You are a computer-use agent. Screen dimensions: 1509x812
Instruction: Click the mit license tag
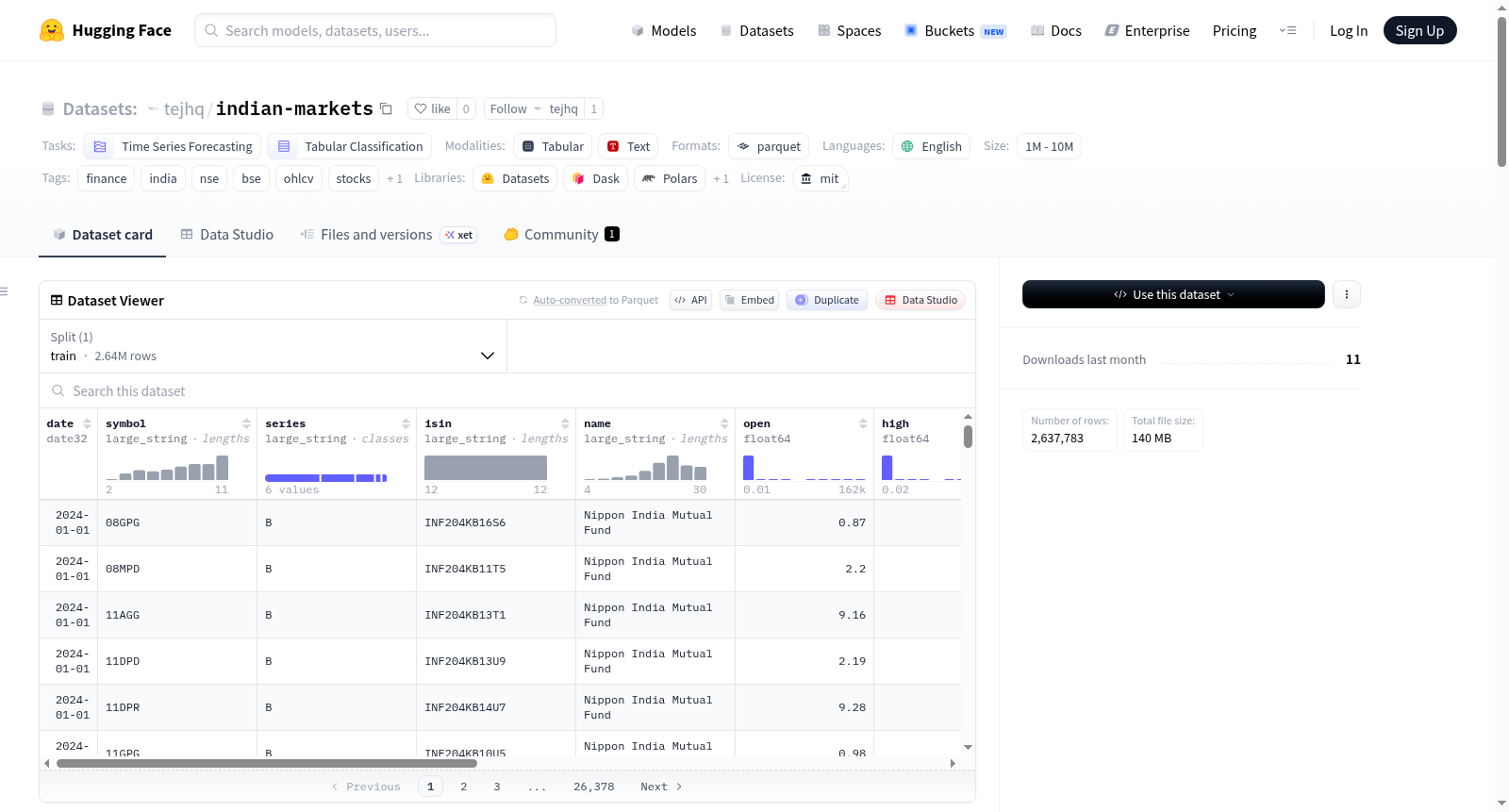[821, 178]
